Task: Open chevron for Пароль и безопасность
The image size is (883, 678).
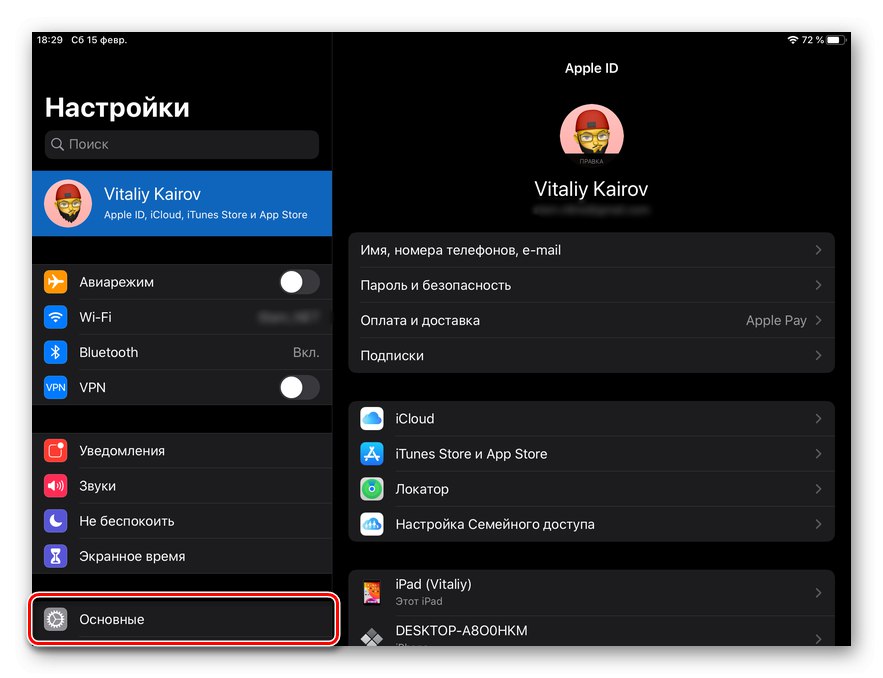Action: coord(818,285)
